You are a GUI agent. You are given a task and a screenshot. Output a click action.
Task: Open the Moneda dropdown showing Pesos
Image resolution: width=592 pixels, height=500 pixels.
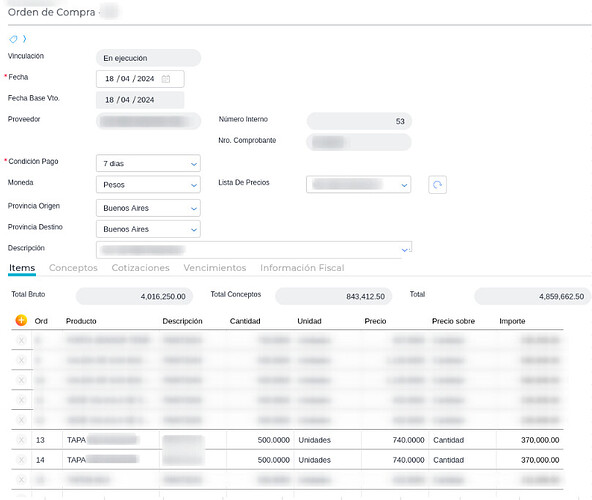(x=148, y=185)
